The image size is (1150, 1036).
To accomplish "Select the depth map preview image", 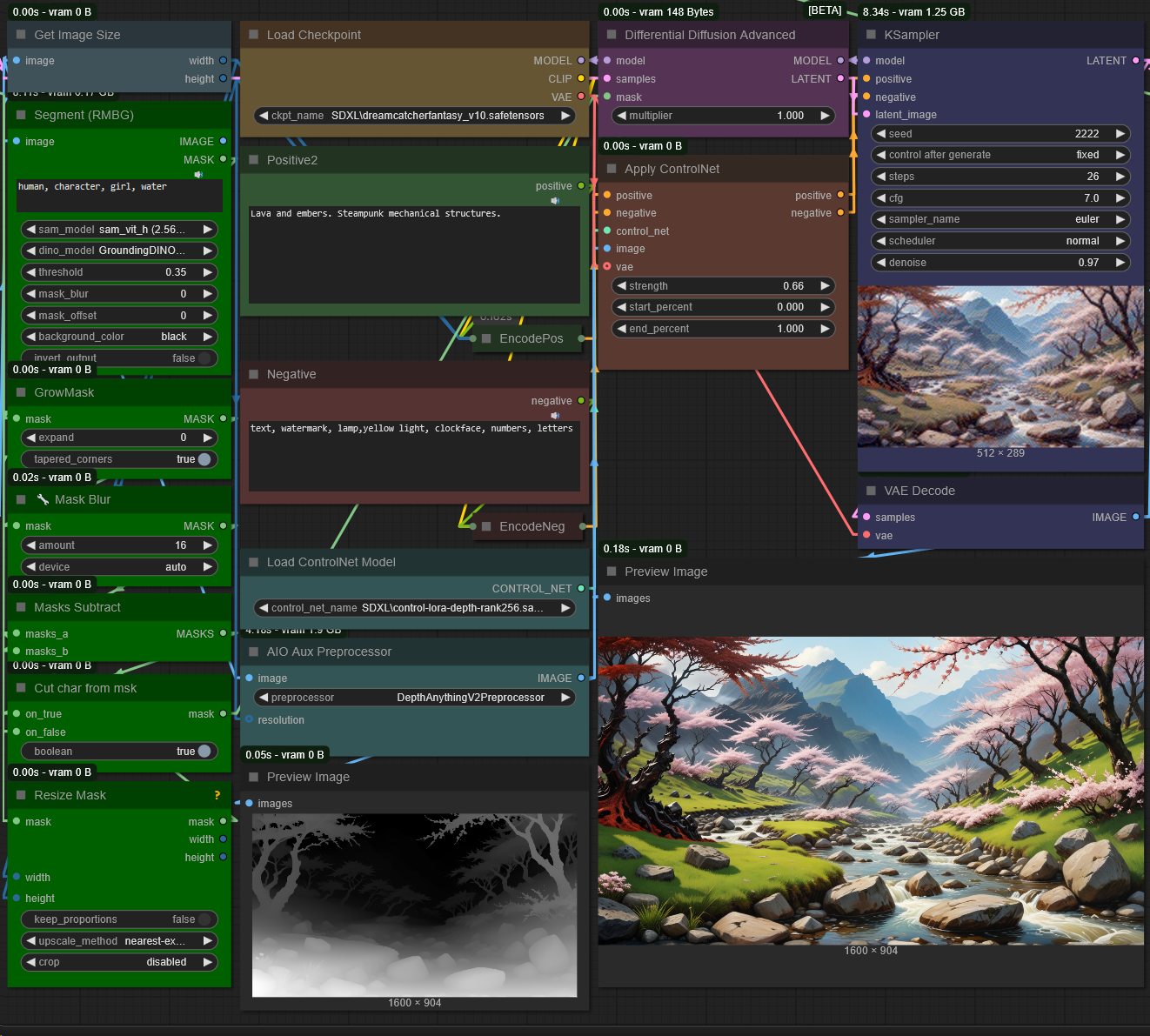I will pos(415,906).
